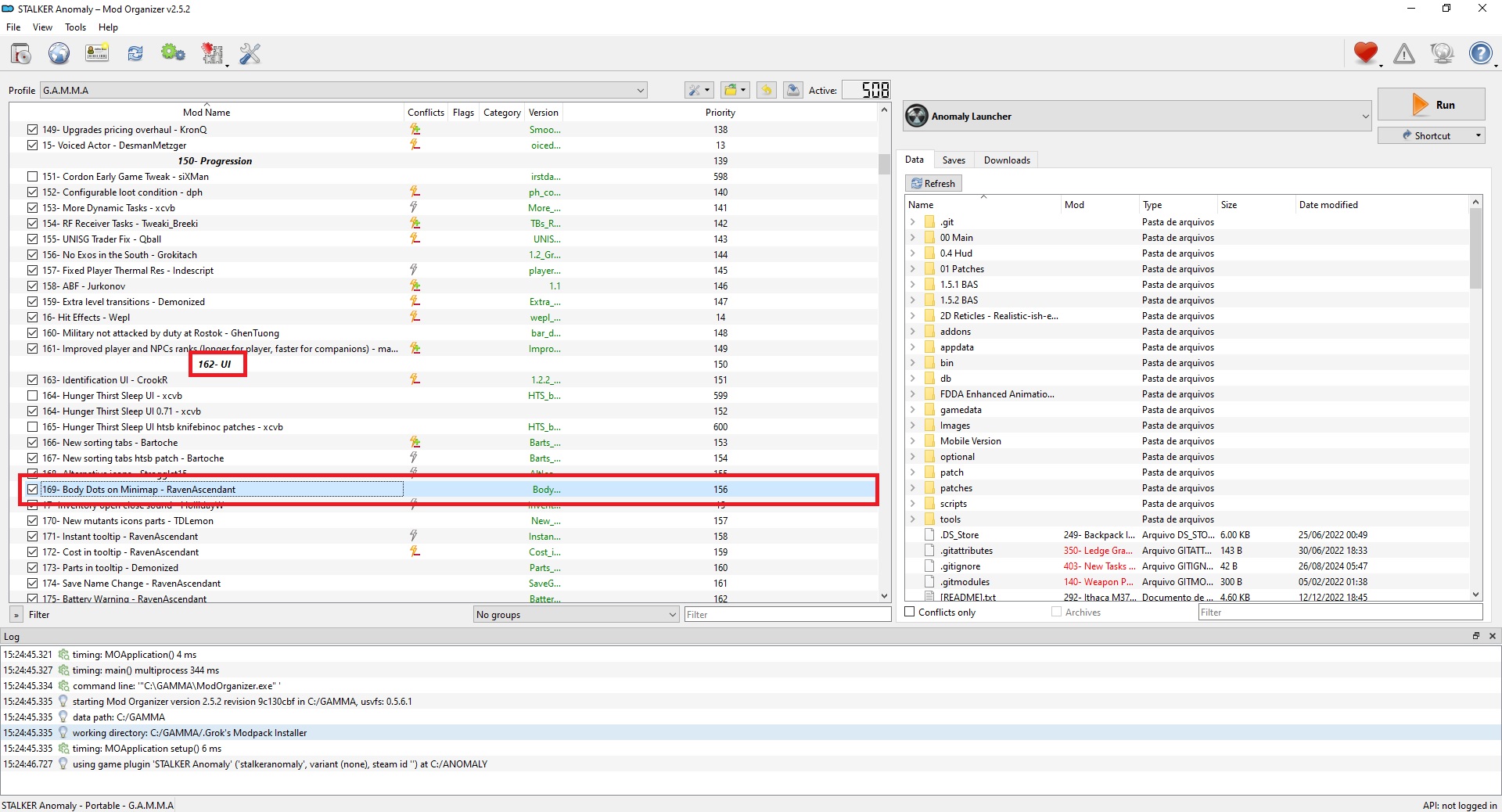Image resolution: width=1502 pixels, height=812 pixels.
Task: Open the mod list options wrench dropdown
Action: [699, 90]
